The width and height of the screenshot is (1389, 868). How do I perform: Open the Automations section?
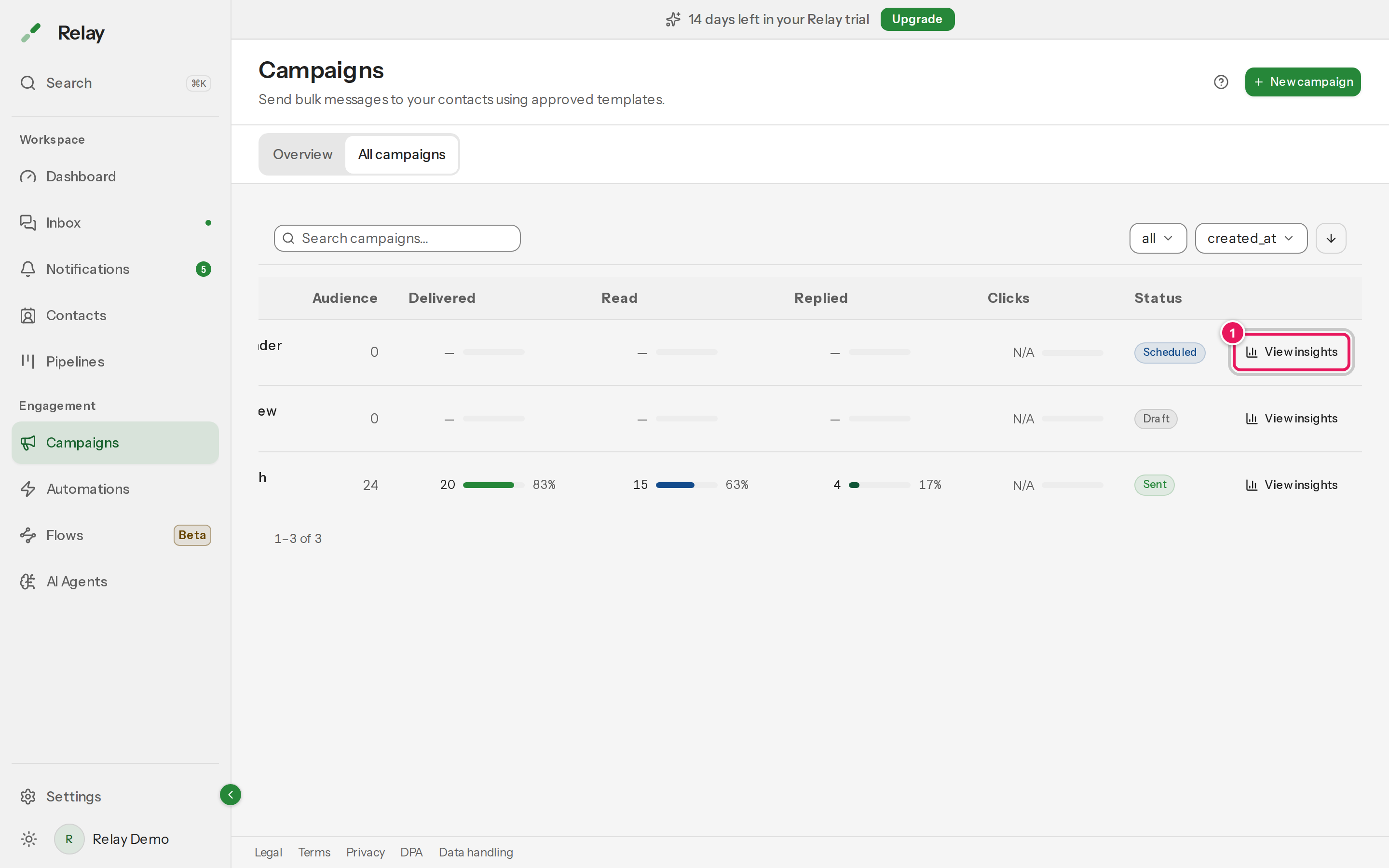[115, 489]
